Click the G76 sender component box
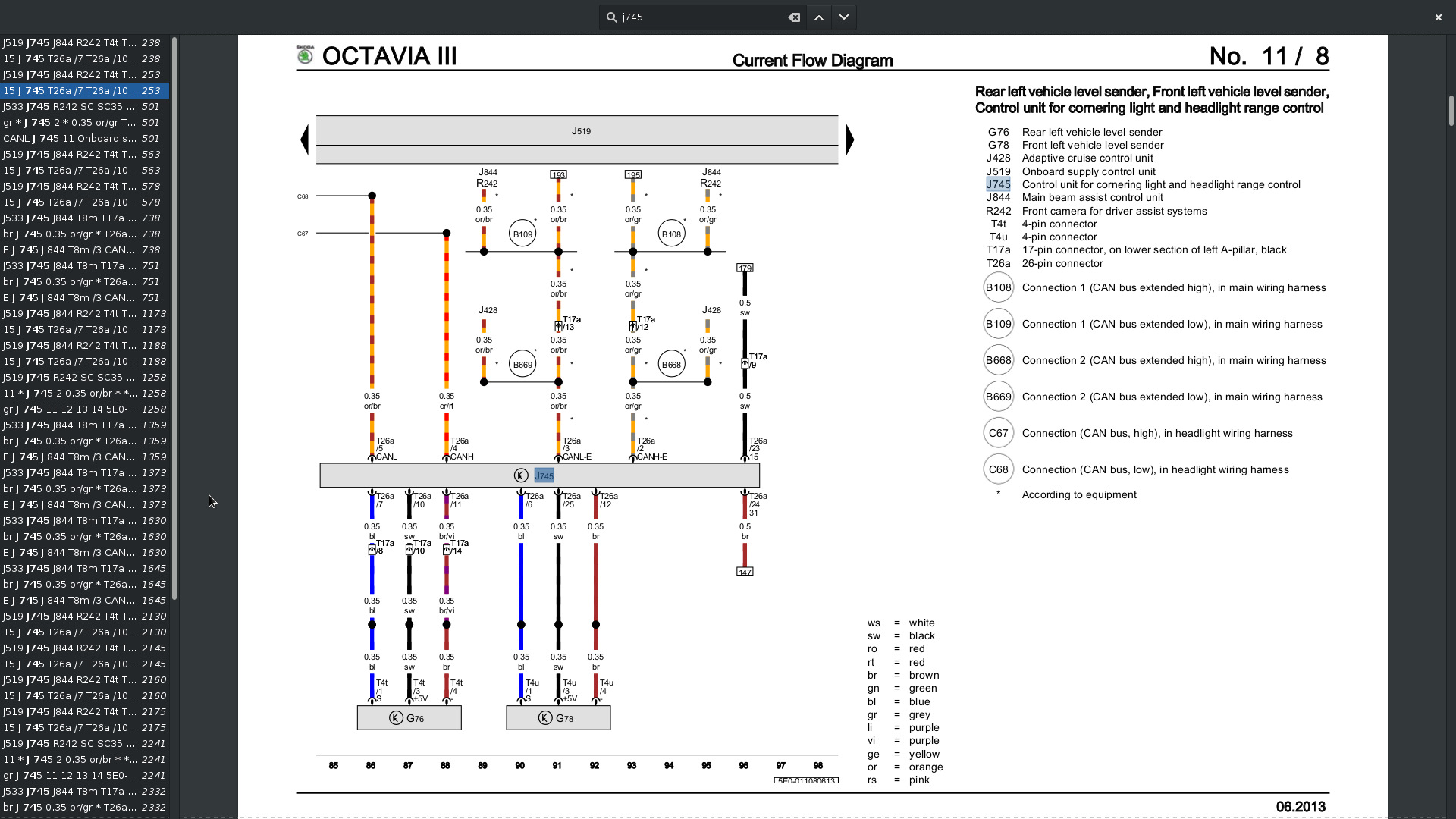Image resolution: width=1456 pixels, height=819 pixels. coord(409,718)
